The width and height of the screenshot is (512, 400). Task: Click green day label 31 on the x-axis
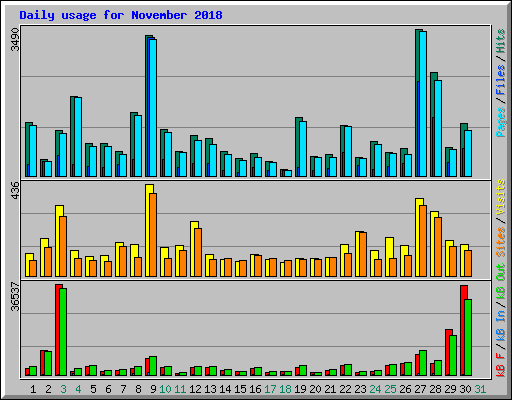(x=480, y=389)
